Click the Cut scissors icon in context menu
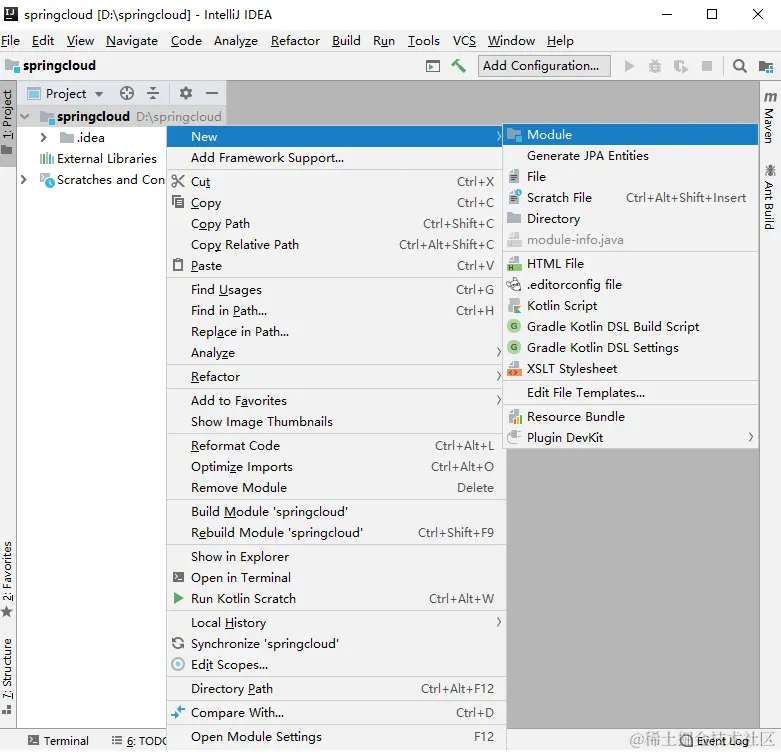Screen dimensions: 781x754 coord(178,181)
